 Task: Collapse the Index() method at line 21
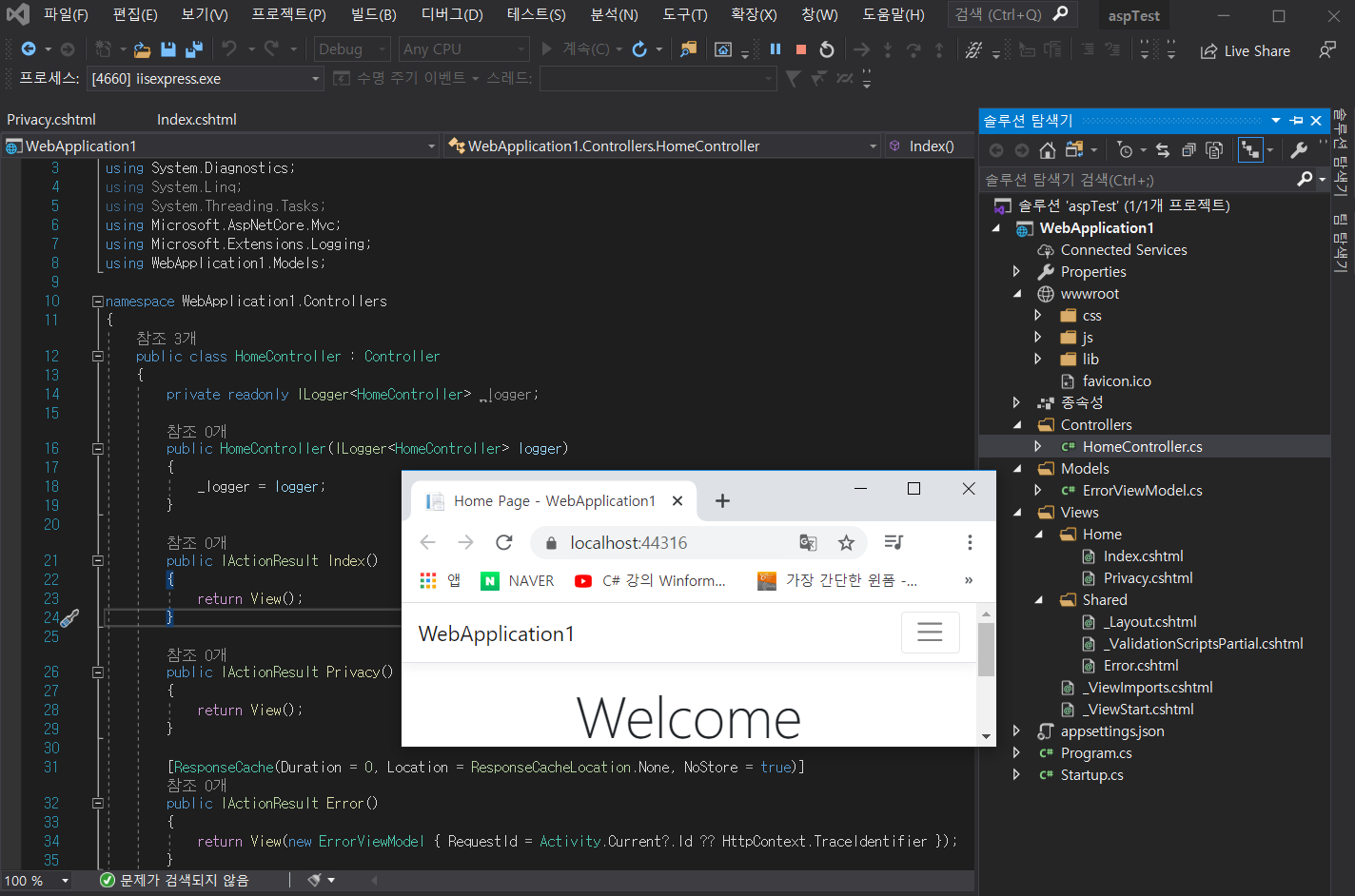click(97, 561)
